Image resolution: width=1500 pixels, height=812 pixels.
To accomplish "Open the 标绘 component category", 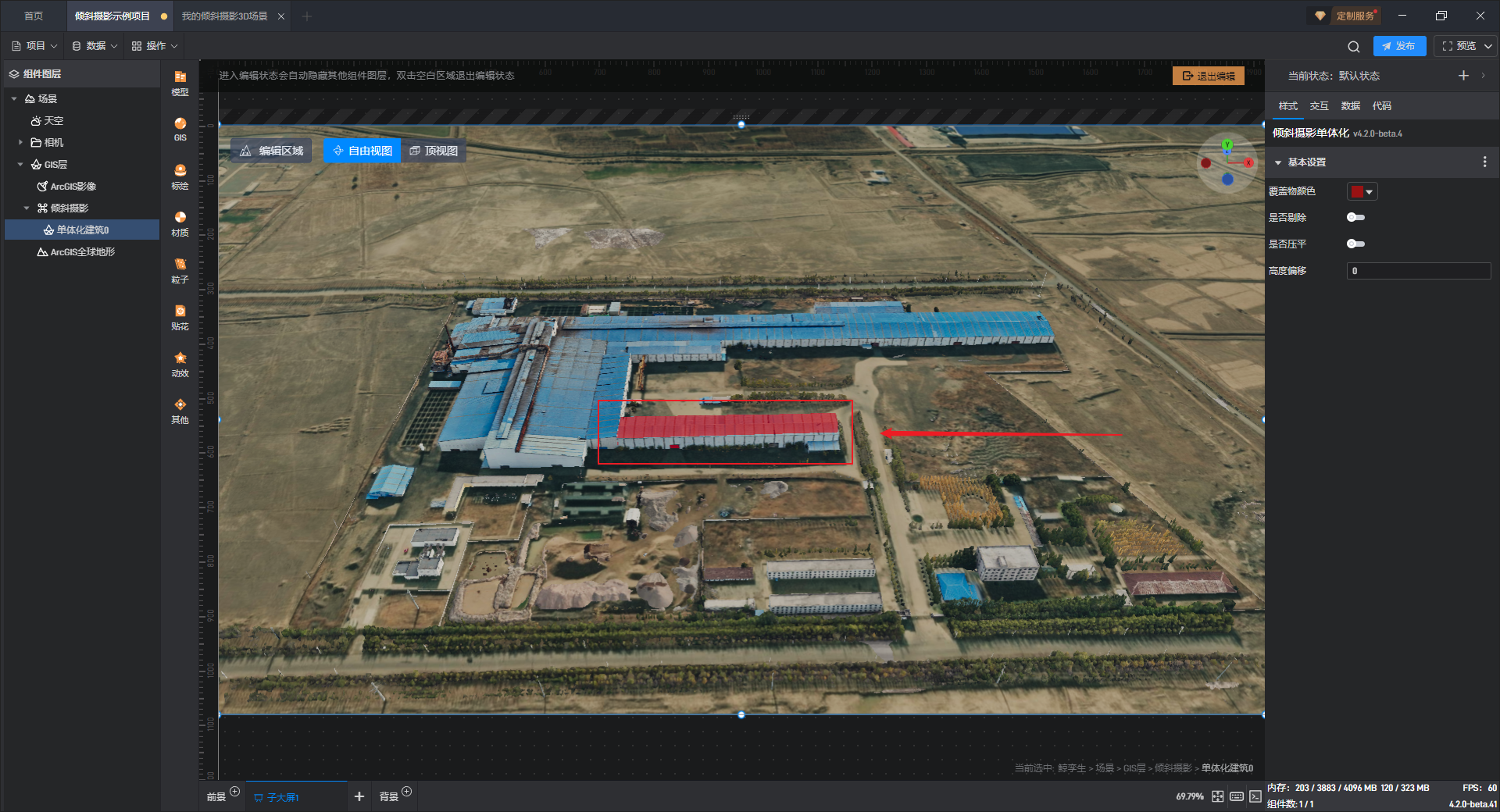I will coord(180,176).
